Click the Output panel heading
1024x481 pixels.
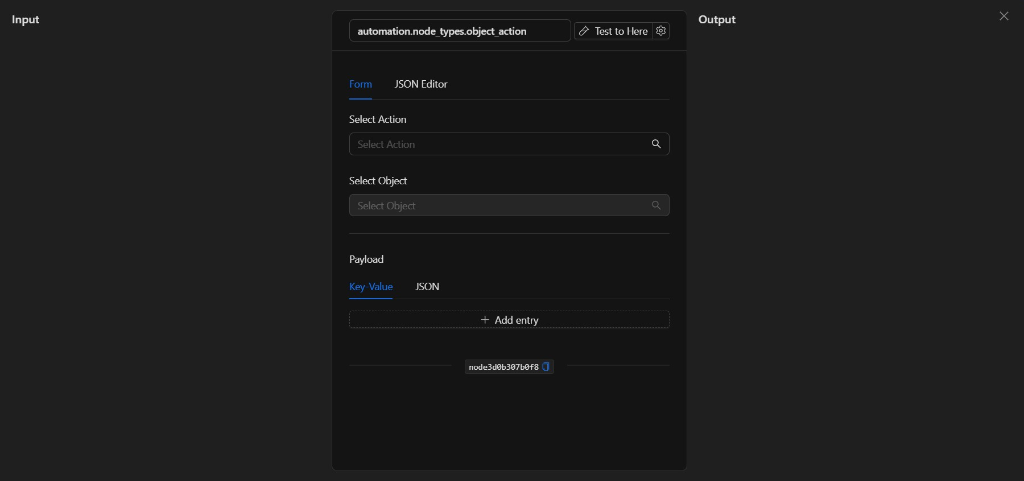tap(716, 20)
